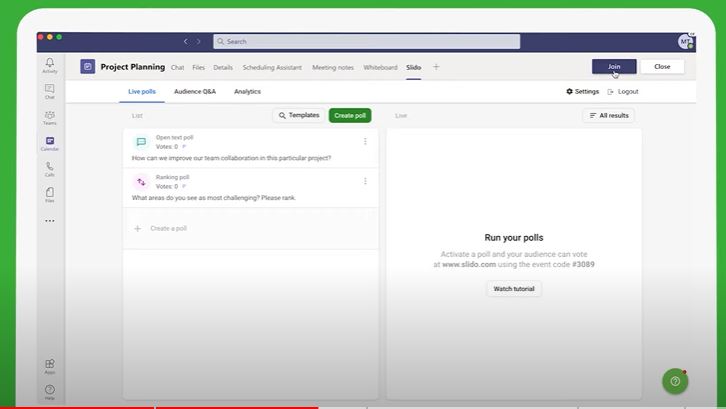Expand more apps ellipsis in sidebar

click(x=49, y=221)
